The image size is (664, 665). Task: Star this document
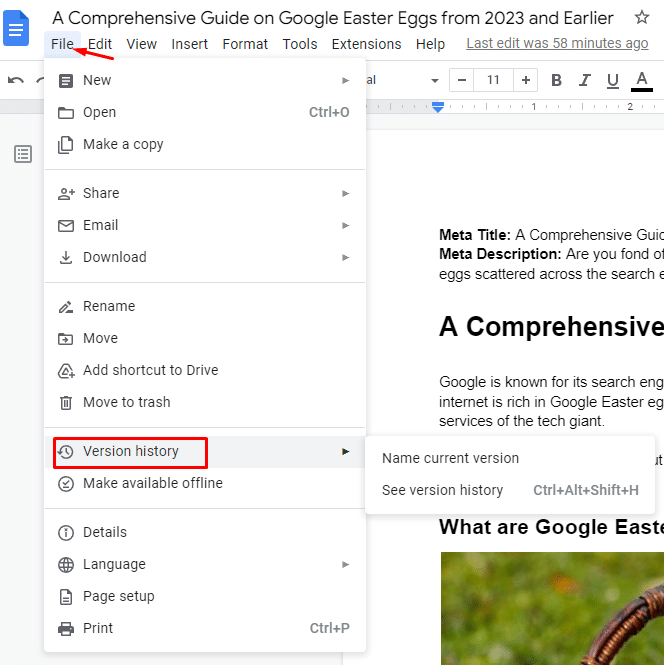(x=642, y=17)
